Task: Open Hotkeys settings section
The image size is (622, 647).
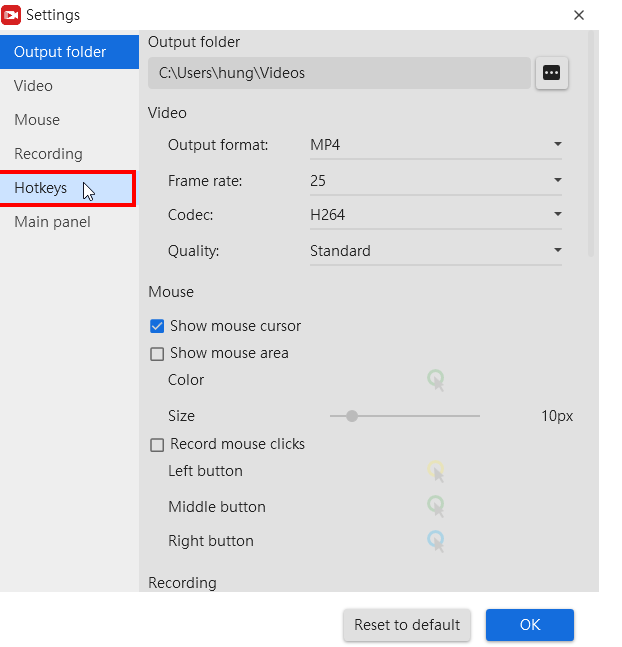Action: click(x=67, y=188)
